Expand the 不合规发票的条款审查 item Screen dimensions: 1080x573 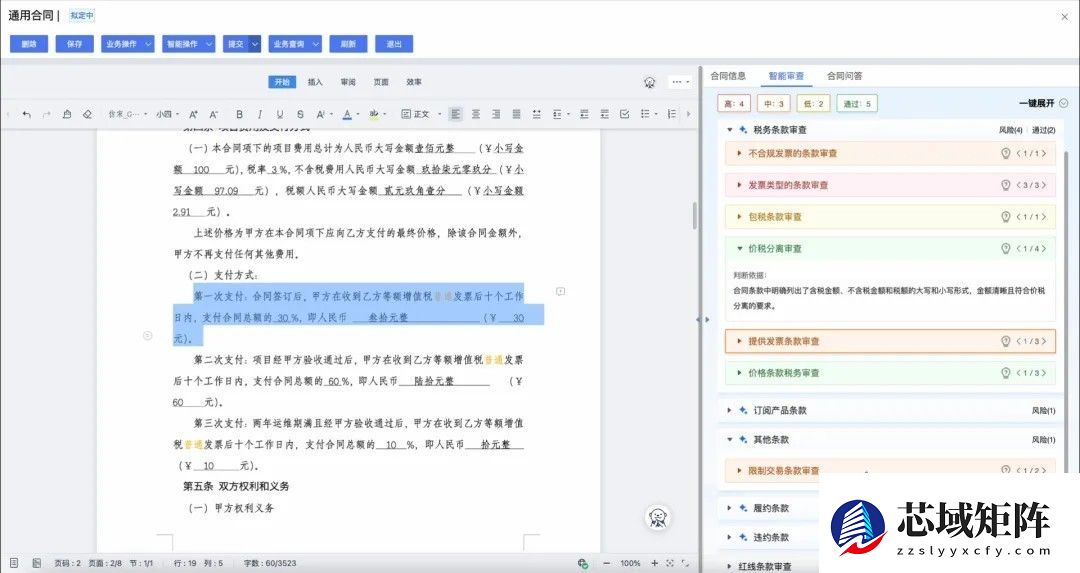[x=739, y=154]
